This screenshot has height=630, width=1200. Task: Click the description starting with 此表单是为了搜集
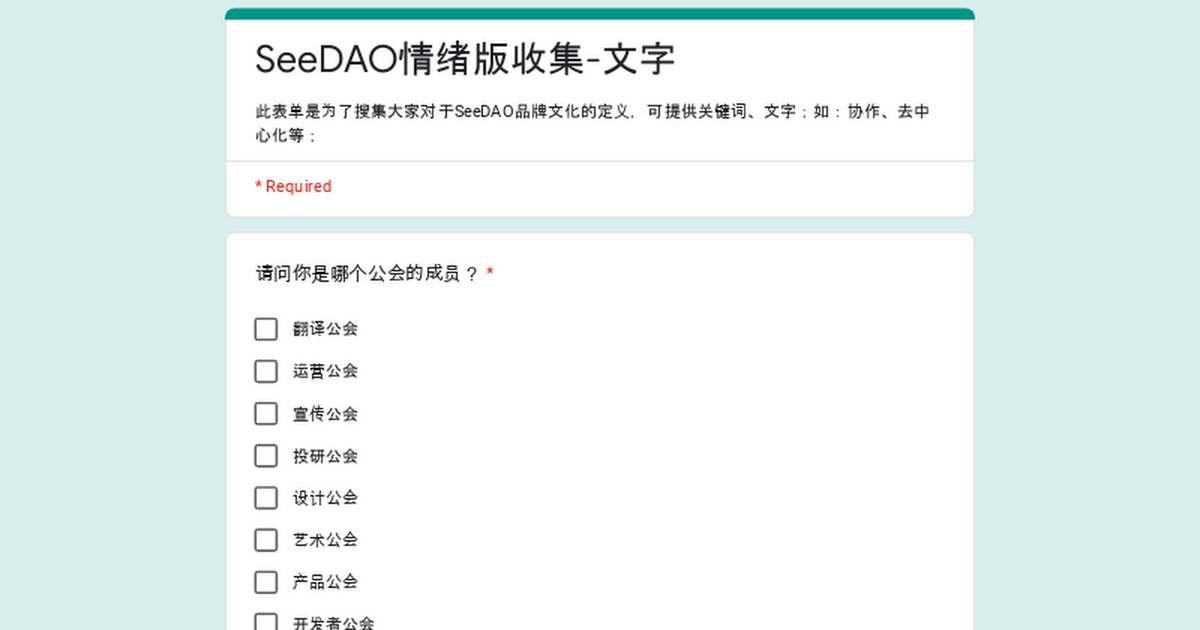[x=593, y=124]
